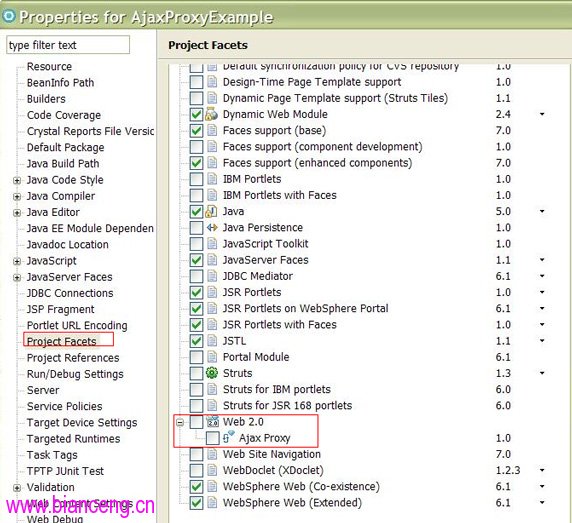Select Project Facets in the properties tree
The height and width of the screenshot is (523, 572).
[x=62, y=341]
